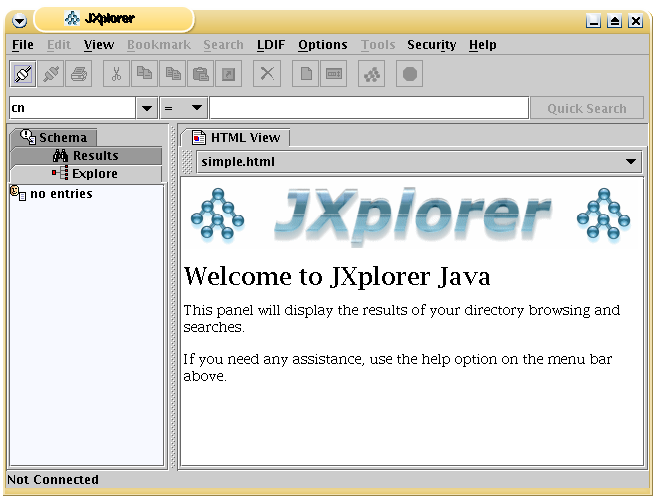The height and width of the screenshot is (499, 657).
Task: Click the Connect plug icon in toolbar
Action: (22, 74)
